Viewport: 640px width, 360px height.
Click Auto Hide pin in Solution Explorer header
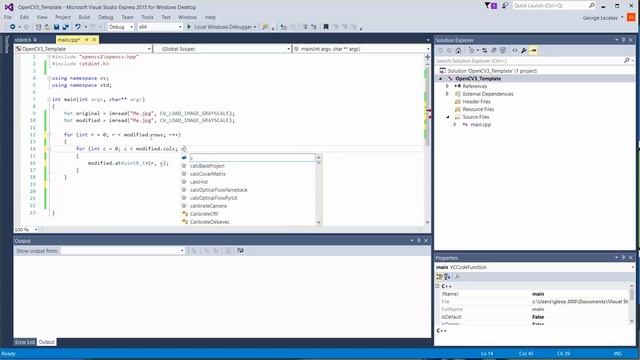(624, 40)
